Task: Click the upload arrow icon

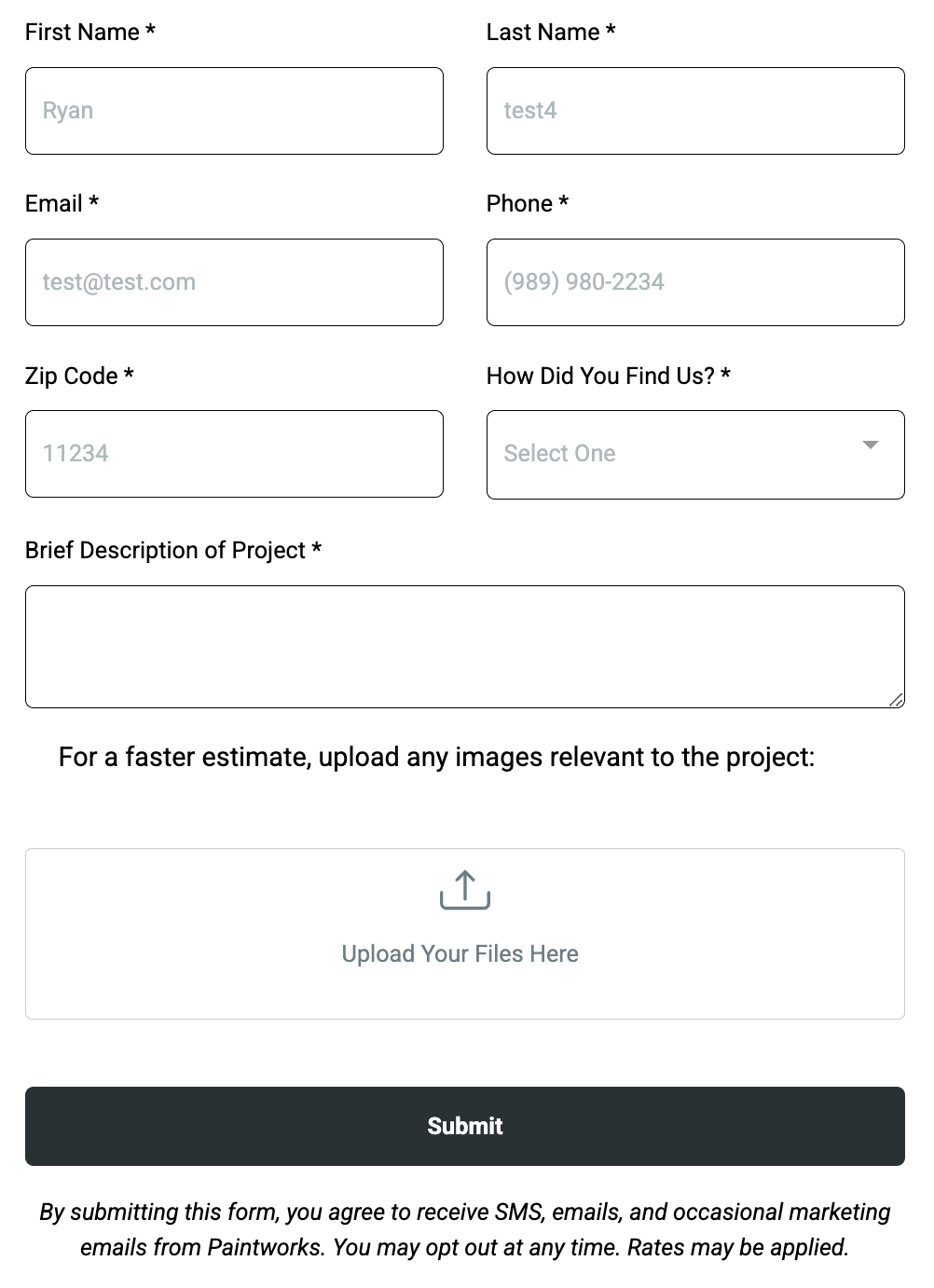Action: click(463, 891)
